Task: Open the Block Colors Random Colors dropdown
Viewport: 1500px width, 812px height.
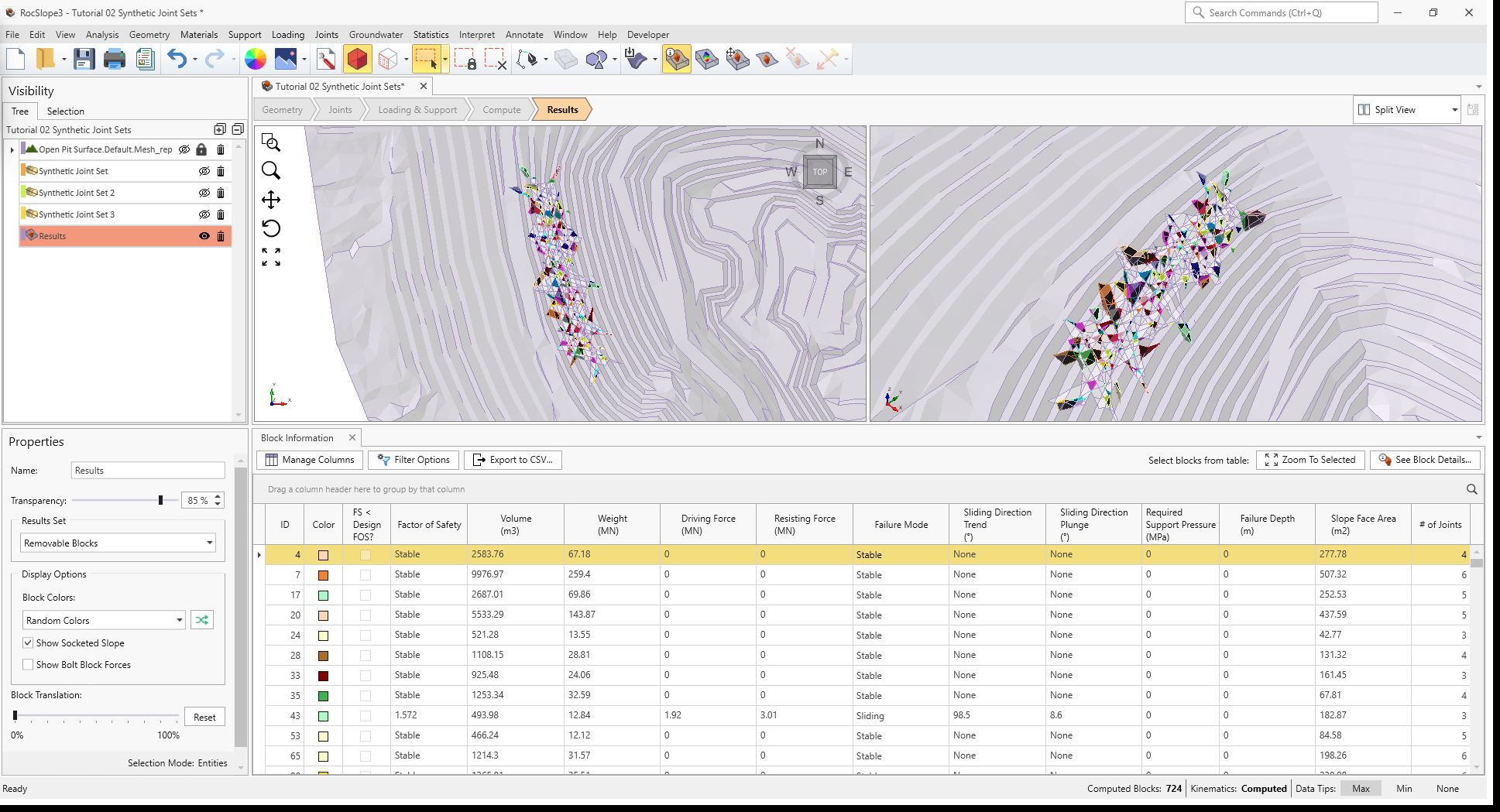Action: point(104,621)
